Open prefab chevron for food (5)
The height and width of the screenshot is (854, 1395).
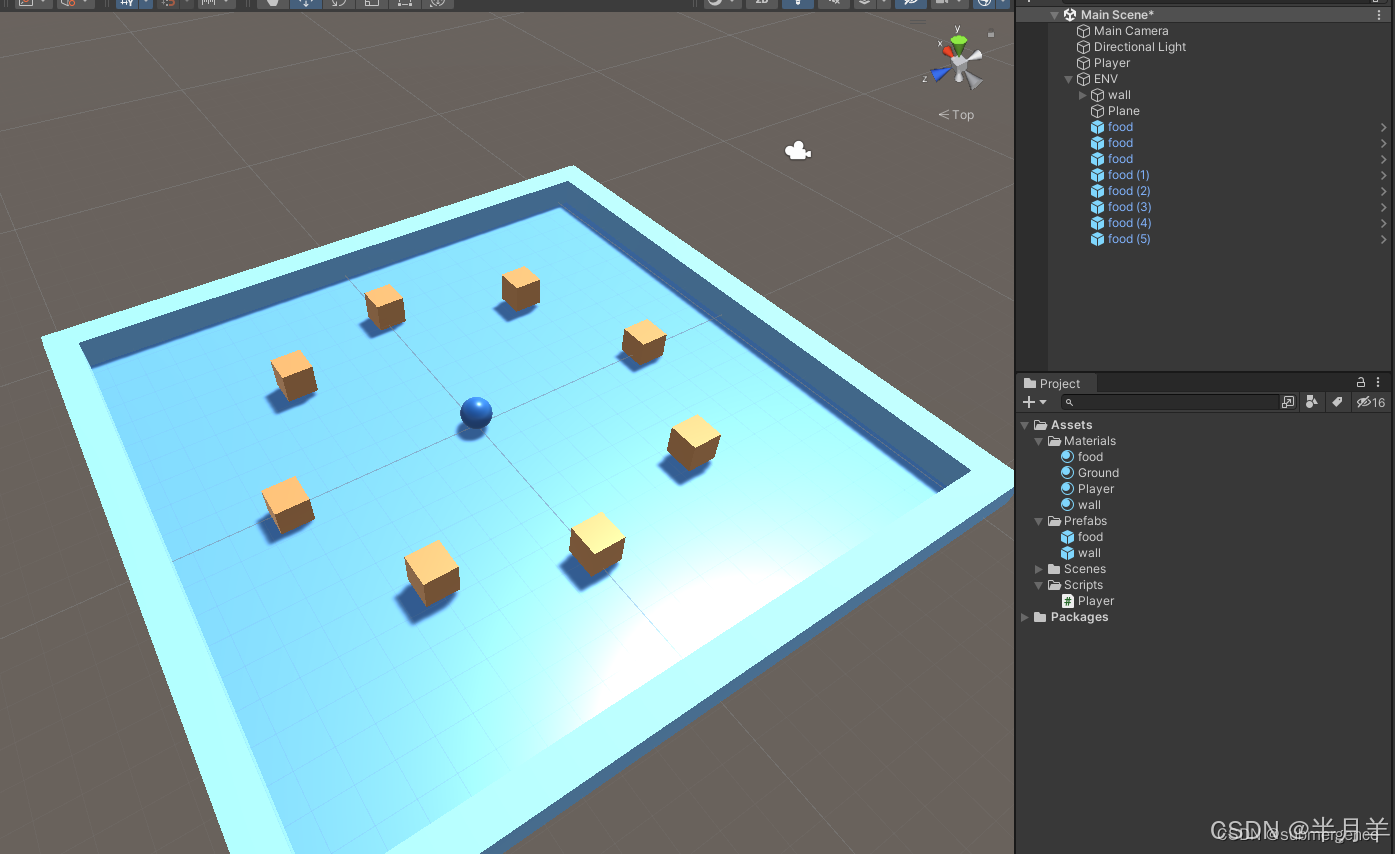[1384, 239]
